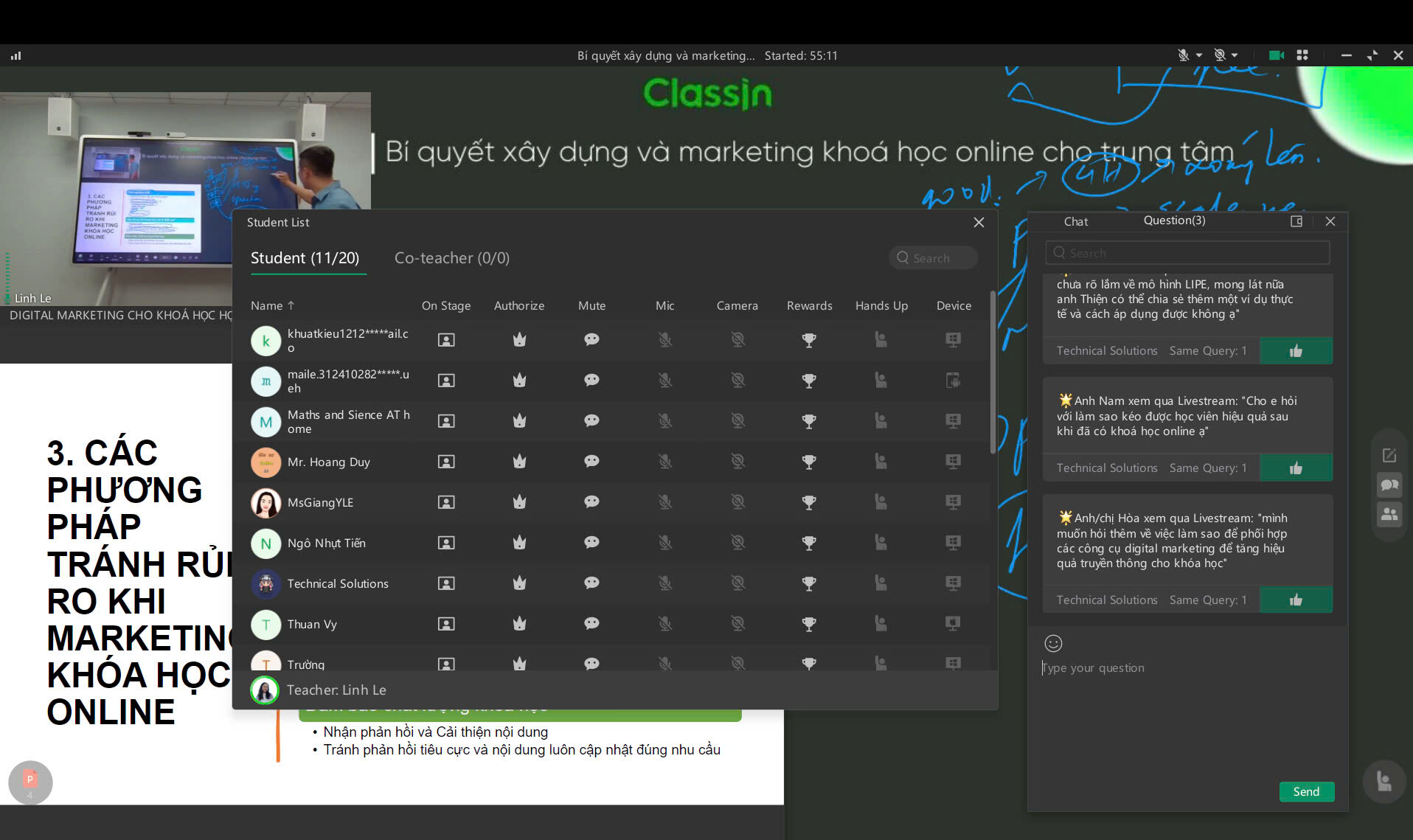
Task: Switch to the Chat tab
Action: point(1075,221)
